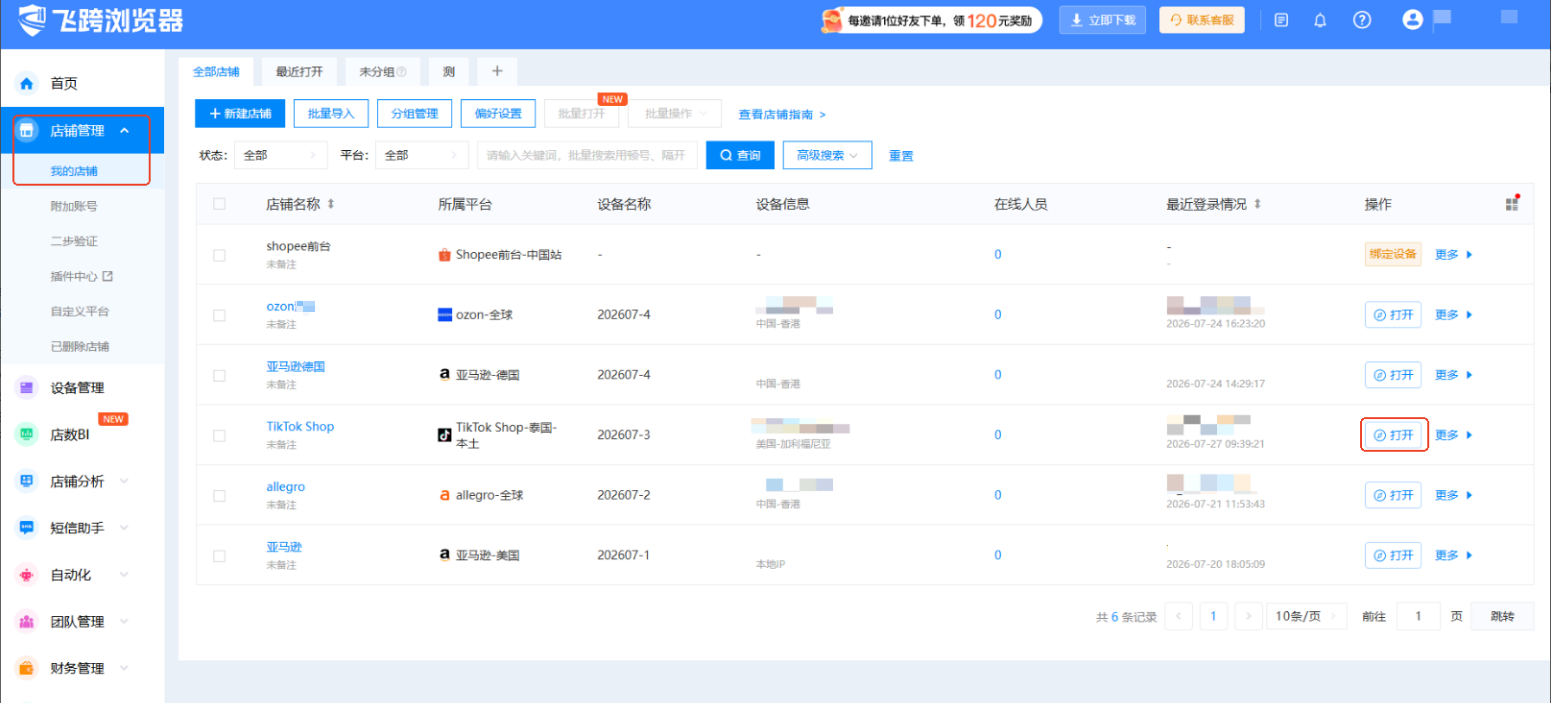Image resolution: width=1551 pixels, height=703 pixels.
Task: Expand 更多 for the allegro row
Action: click(x=1454, y=495)
